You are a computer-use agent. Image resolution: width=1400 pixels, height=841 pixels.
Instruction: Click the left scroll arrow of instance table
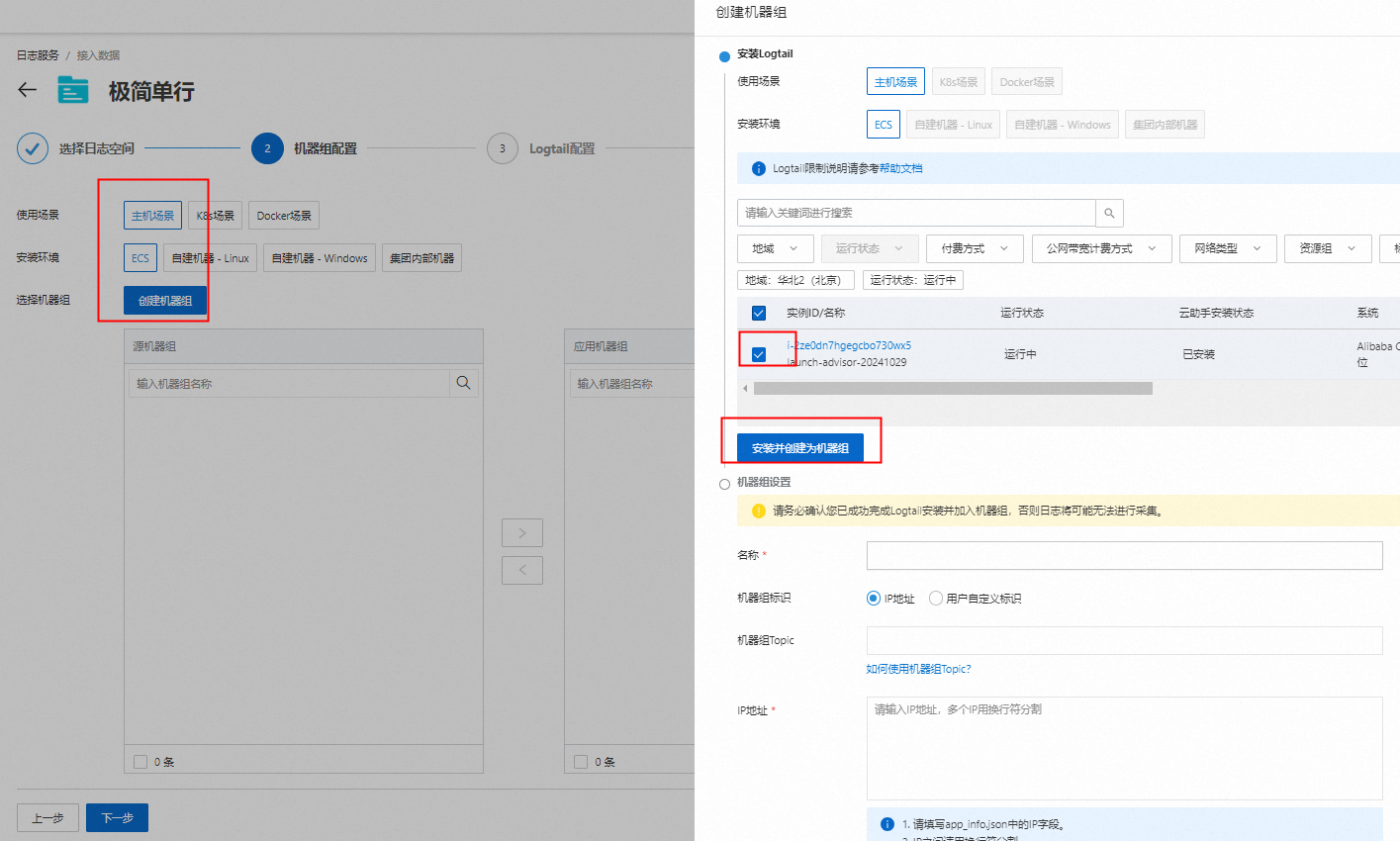[745, 389]
